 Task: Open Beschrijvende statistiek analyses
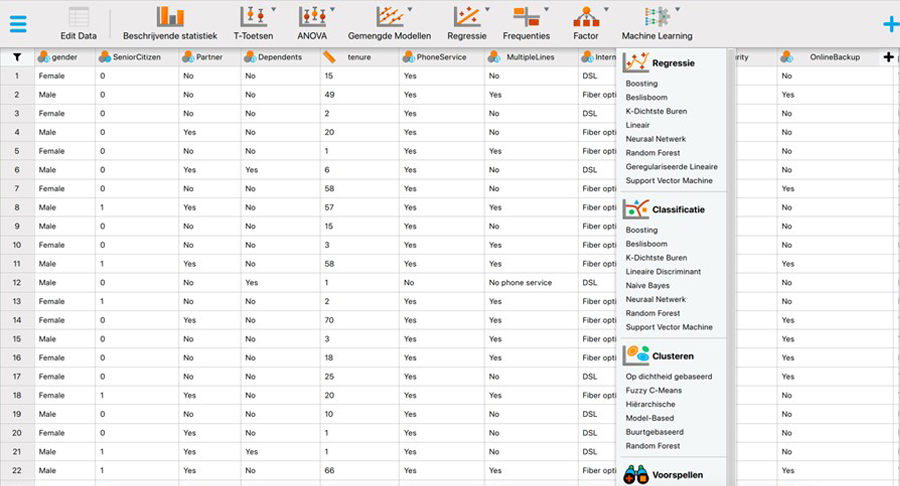169,18
